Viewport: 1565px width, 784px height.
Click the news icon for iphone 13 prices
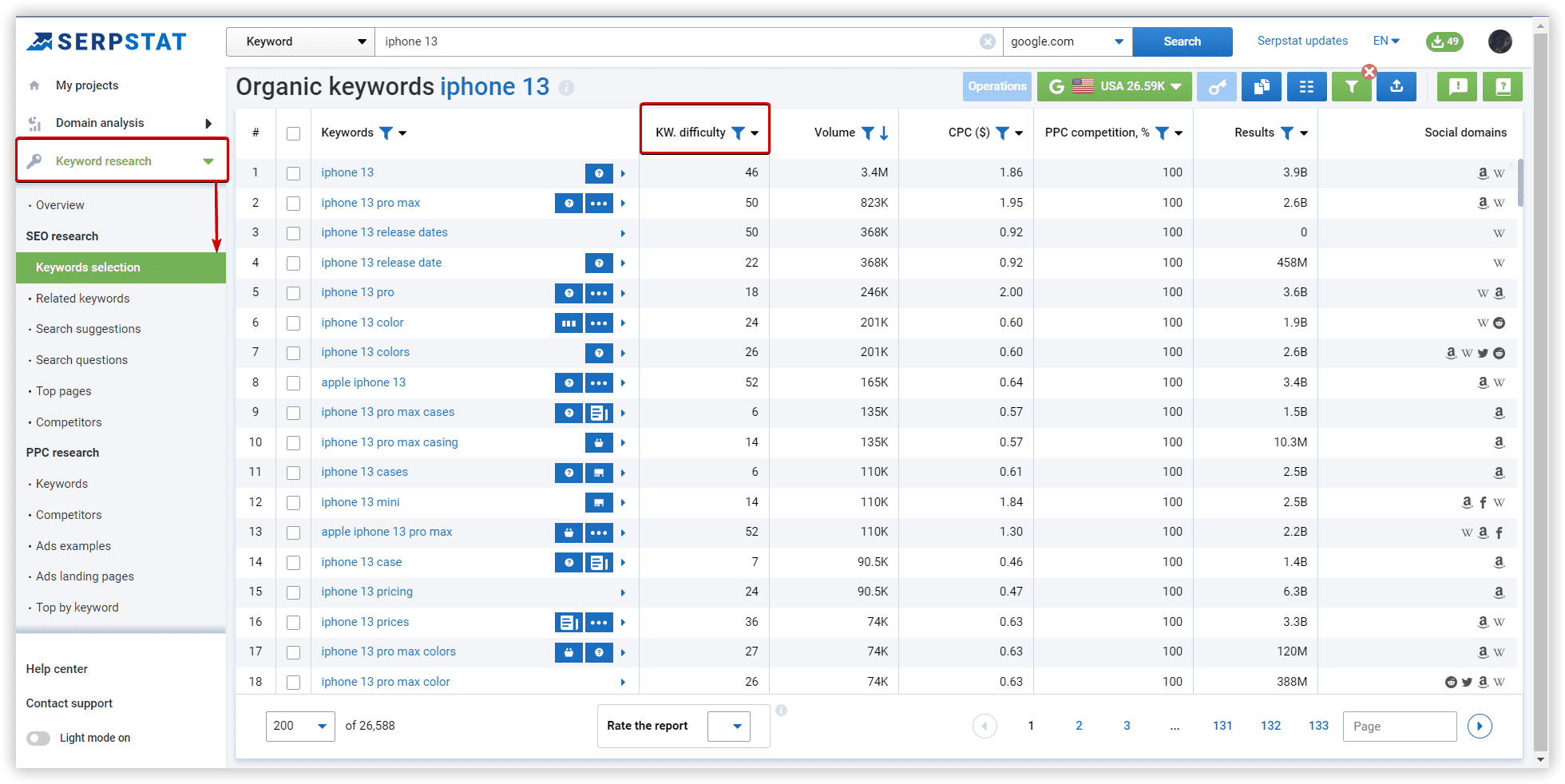tap(569, 623)
